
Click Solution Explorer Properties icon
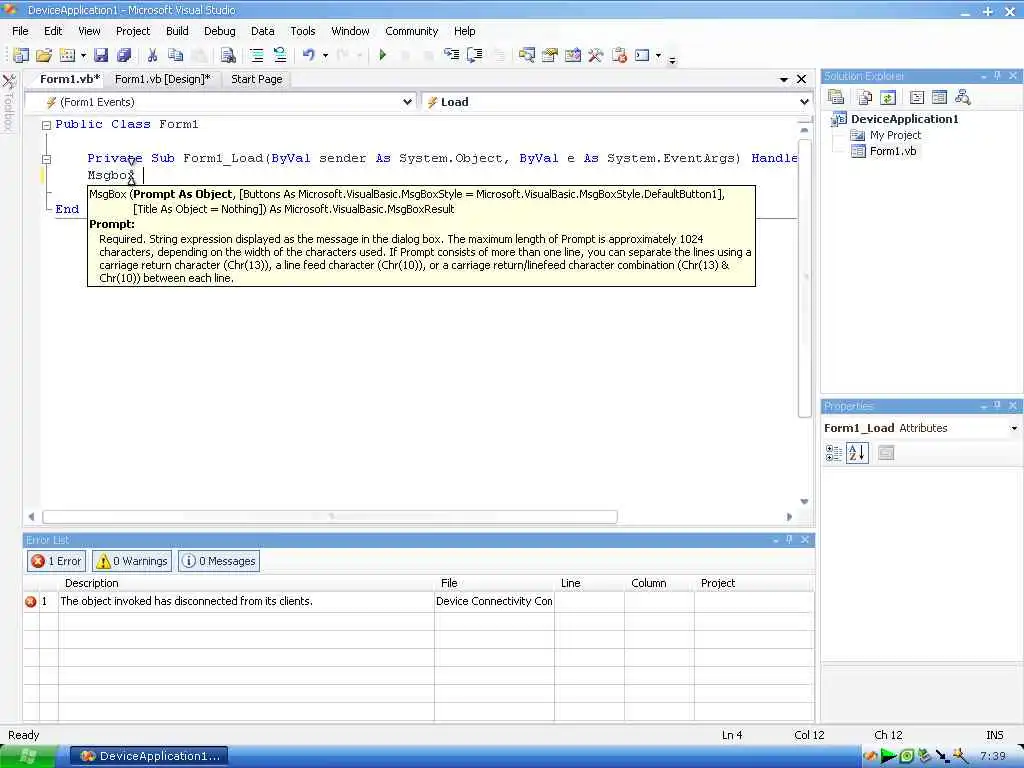pyautogui.click(x=836, y=97)
